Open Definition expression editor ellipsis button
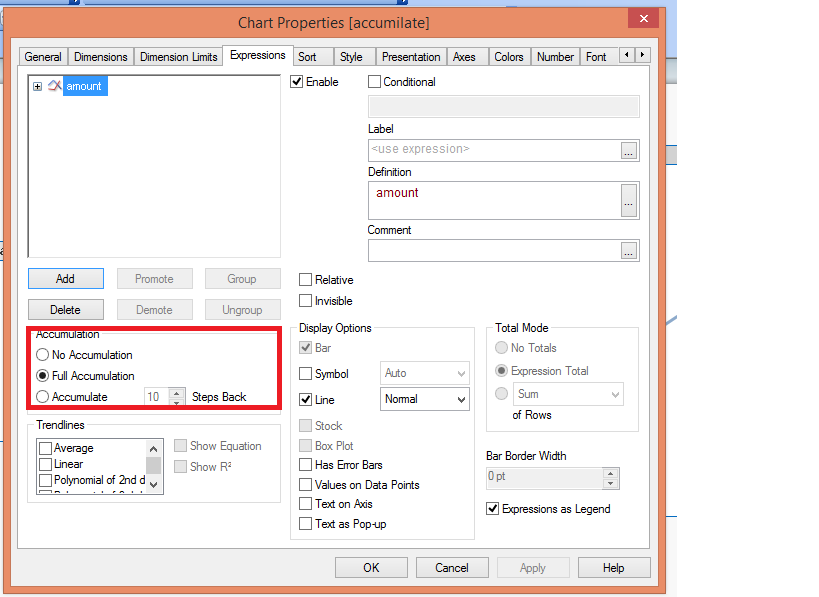Viewport: 819px width, 597px height. click(x=629, y=201)
